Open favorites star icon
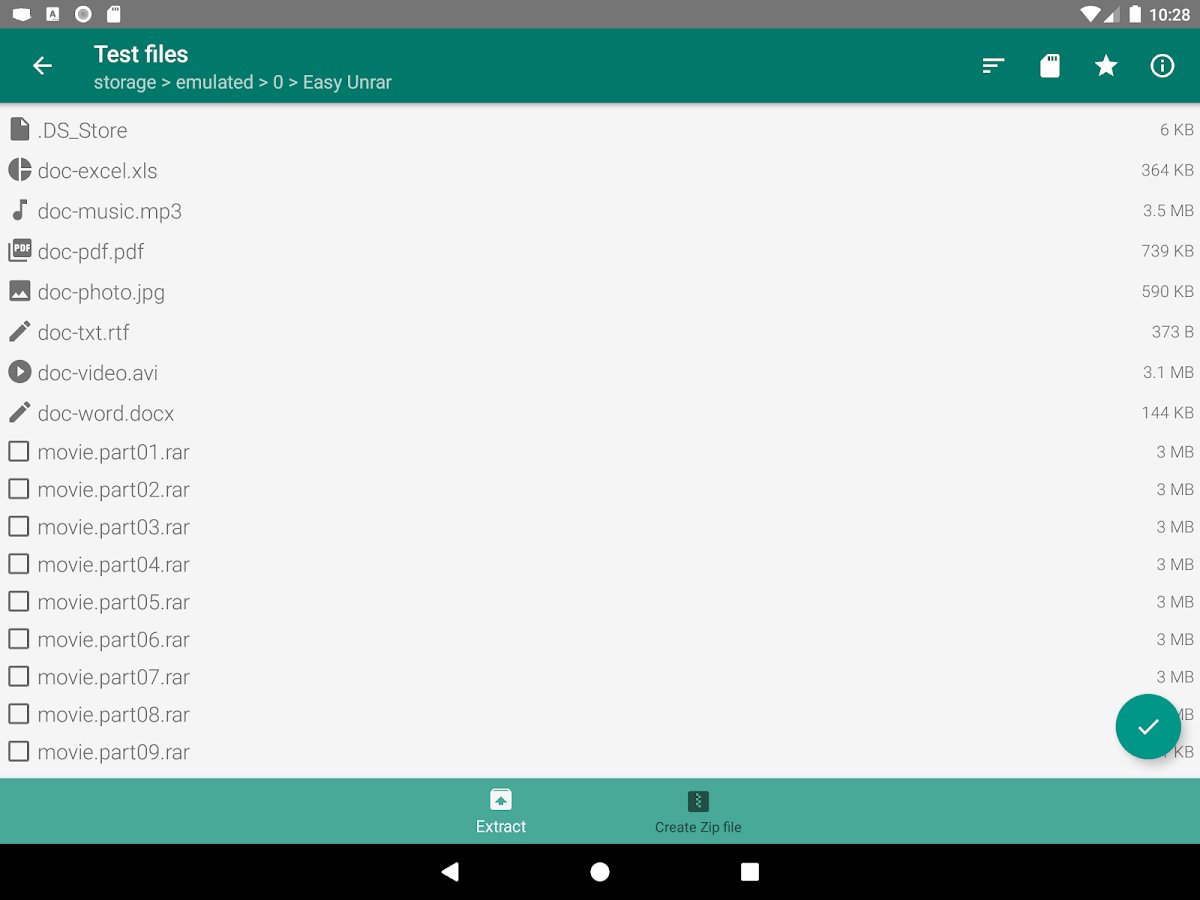Viewport: 1200px width, 900px height. click(x=1106, y=66)
